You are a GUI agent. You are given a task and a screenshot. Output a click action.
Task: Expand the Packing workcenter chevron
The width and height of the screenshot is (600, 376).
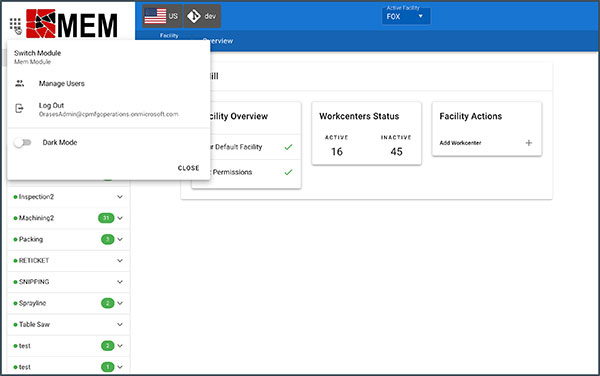pos(120,239)
